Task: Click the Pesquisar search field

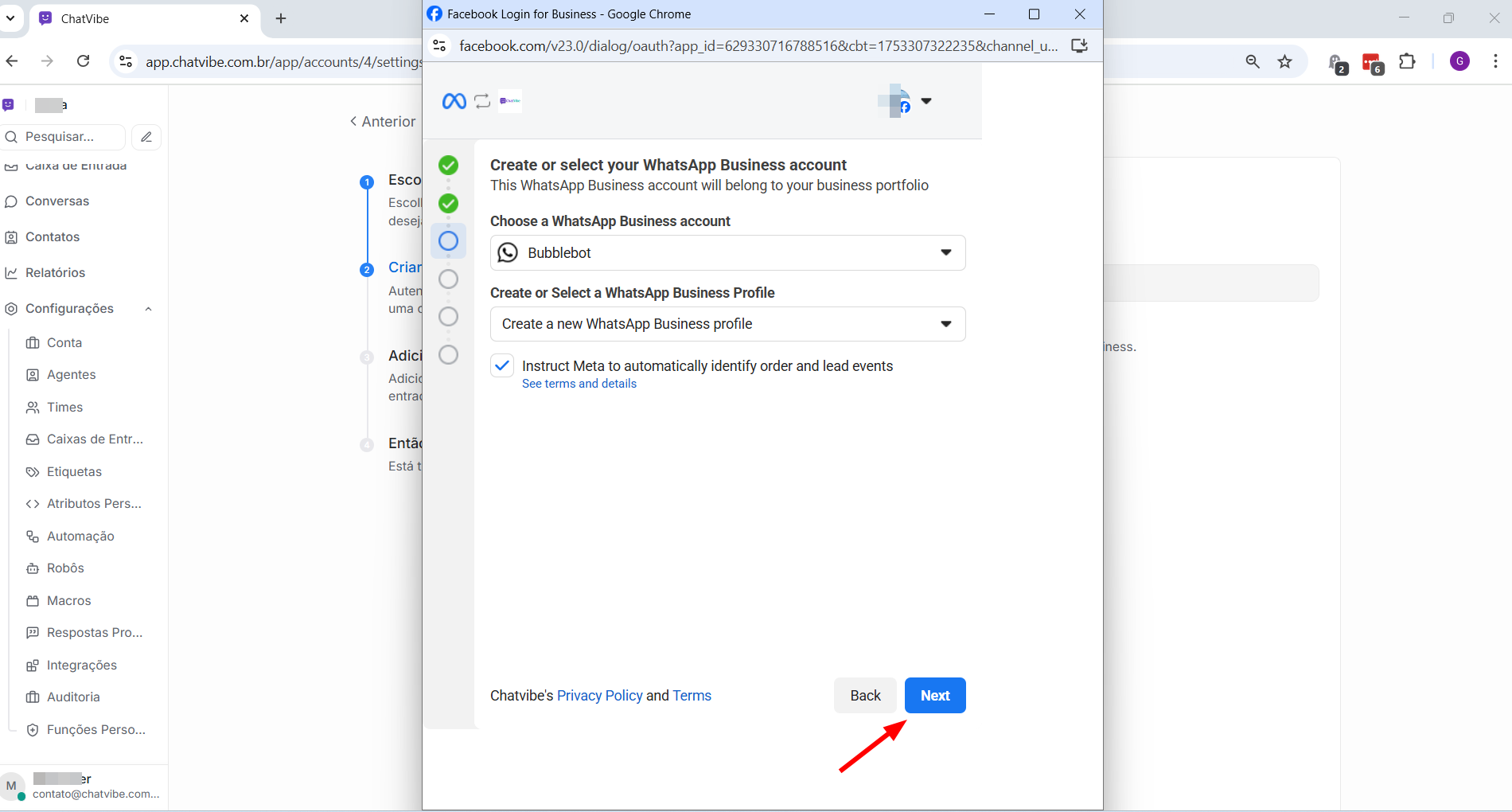Action: coord(64,137)
